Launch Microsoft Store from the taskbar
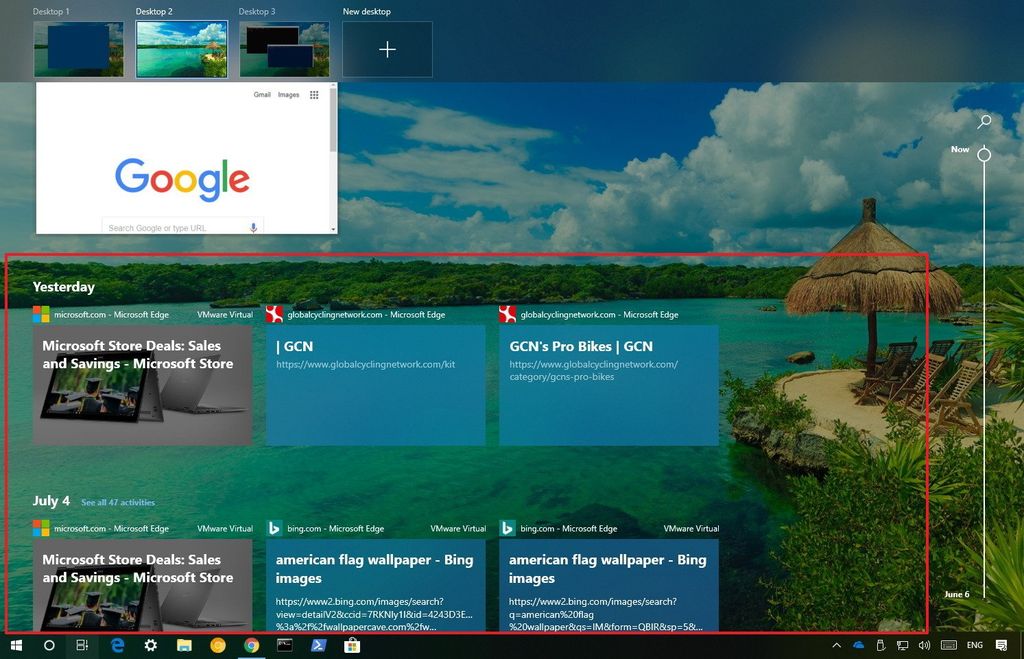This screenshot has height=659, width=1024. tap(353, 645)
